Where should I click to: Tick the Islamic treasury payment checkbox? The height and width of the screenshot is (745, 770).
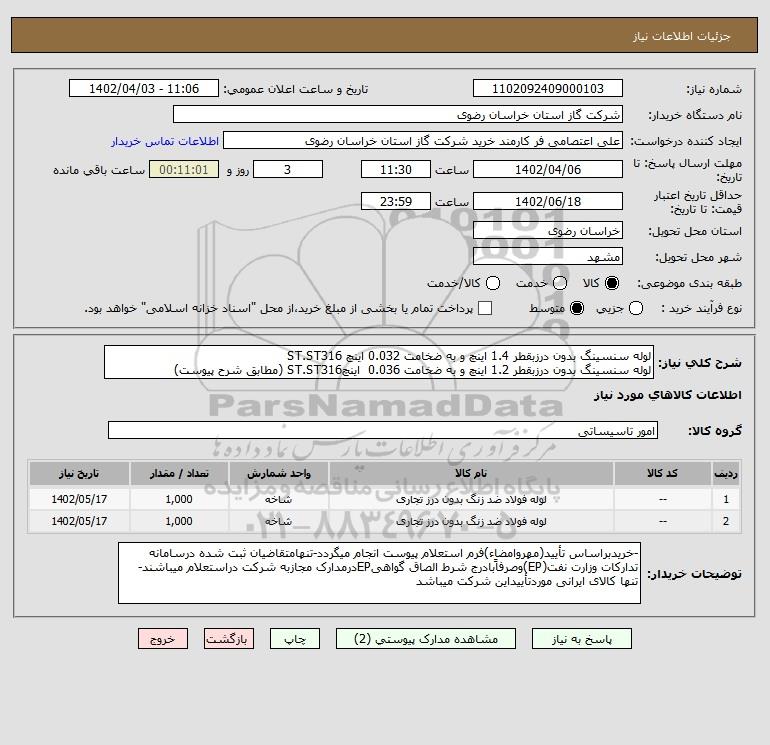(x=485, y=308)
